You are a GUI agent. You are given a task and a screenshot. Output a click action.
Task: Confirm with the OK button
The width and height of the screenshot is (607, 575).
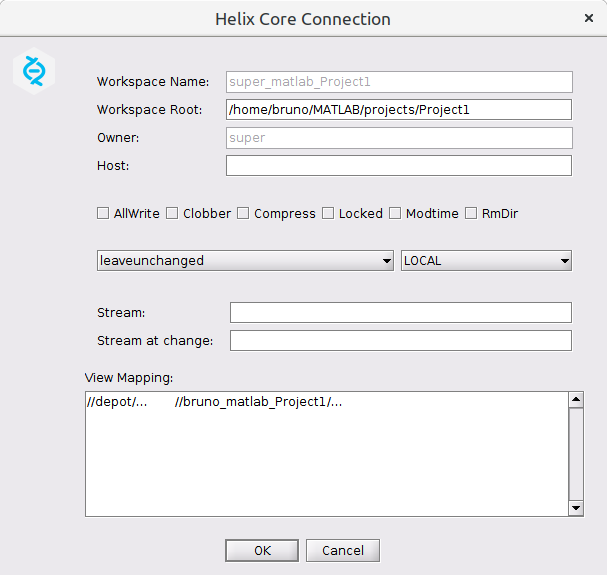pyautogui.click(x=262, y=550)
